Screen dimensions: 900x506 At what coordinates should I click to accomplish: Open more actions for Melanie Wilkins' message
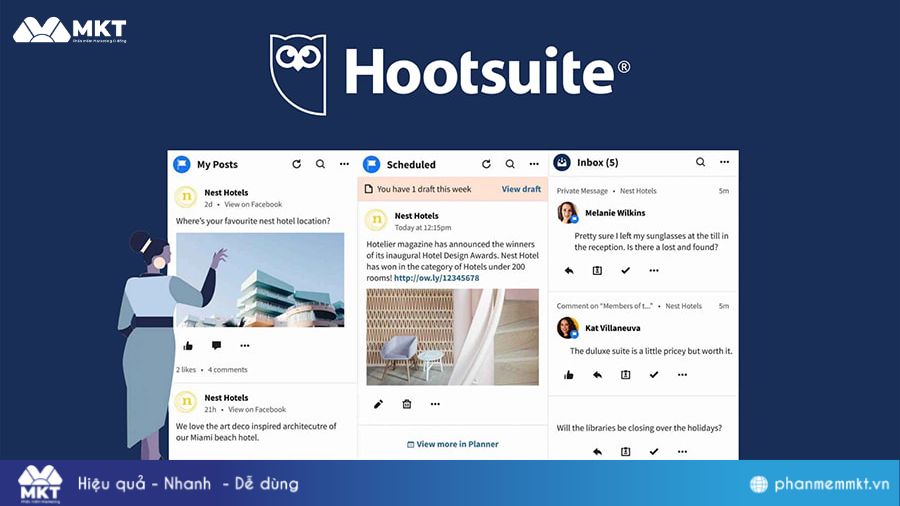point(654,270)
